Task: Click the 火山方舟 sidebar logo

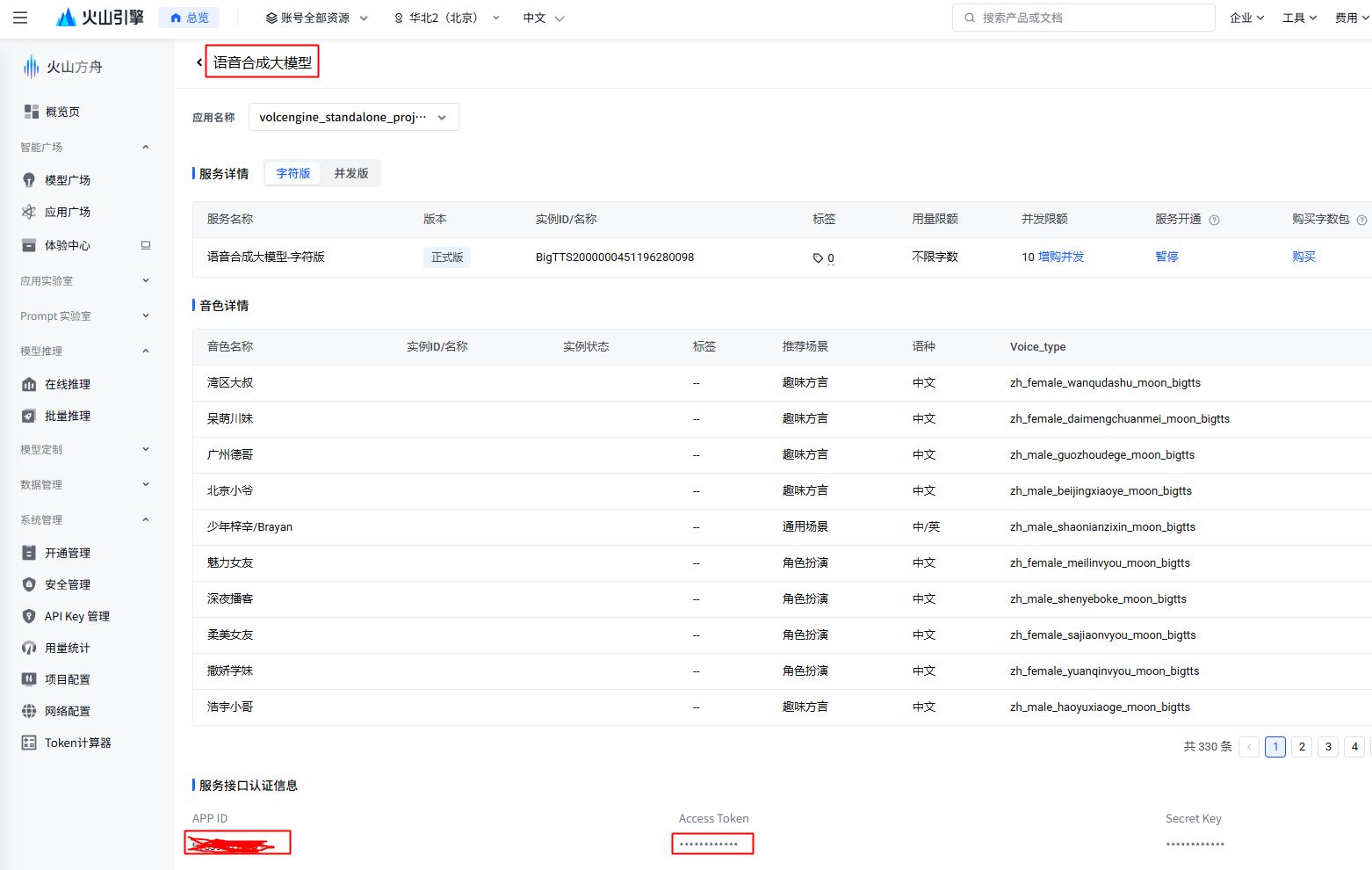Action: point(63,67)
